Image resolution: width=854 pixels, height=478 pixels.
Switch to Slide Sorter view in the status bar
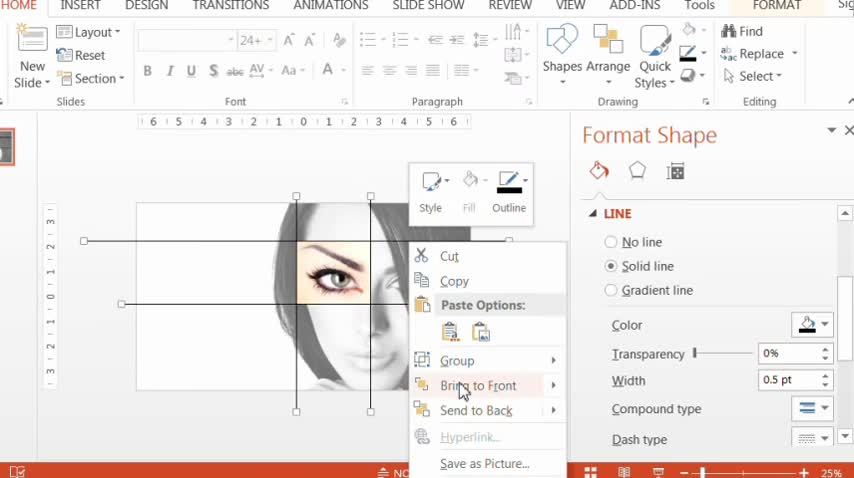(590, 473)
